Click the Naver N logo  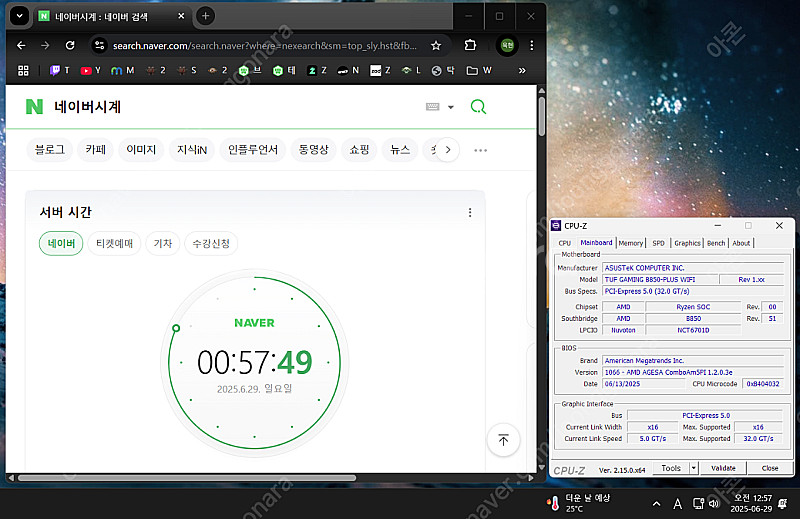[x=34, y=107]
